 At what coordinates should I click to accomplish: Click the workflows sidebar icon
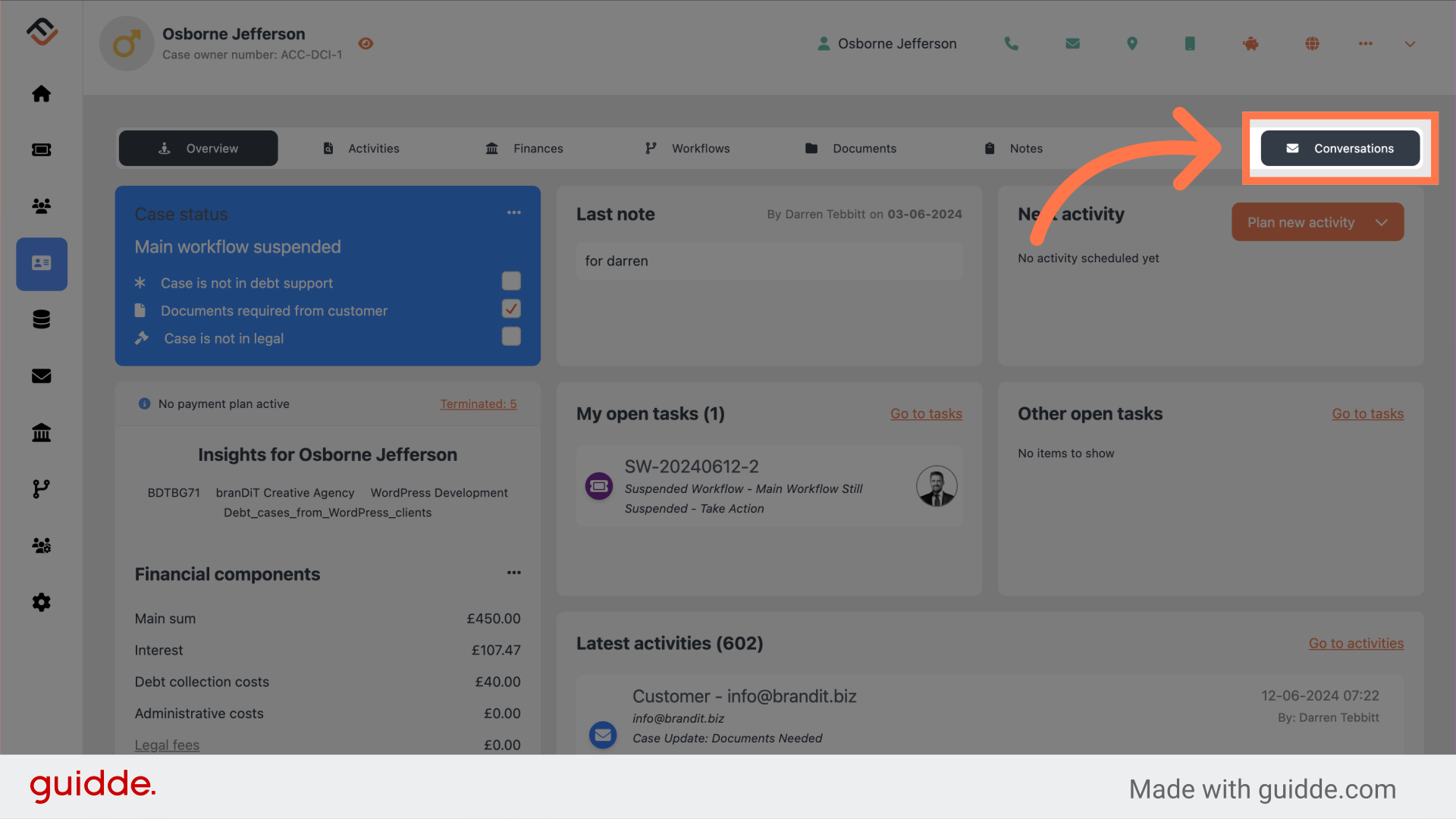pos(41,489)
